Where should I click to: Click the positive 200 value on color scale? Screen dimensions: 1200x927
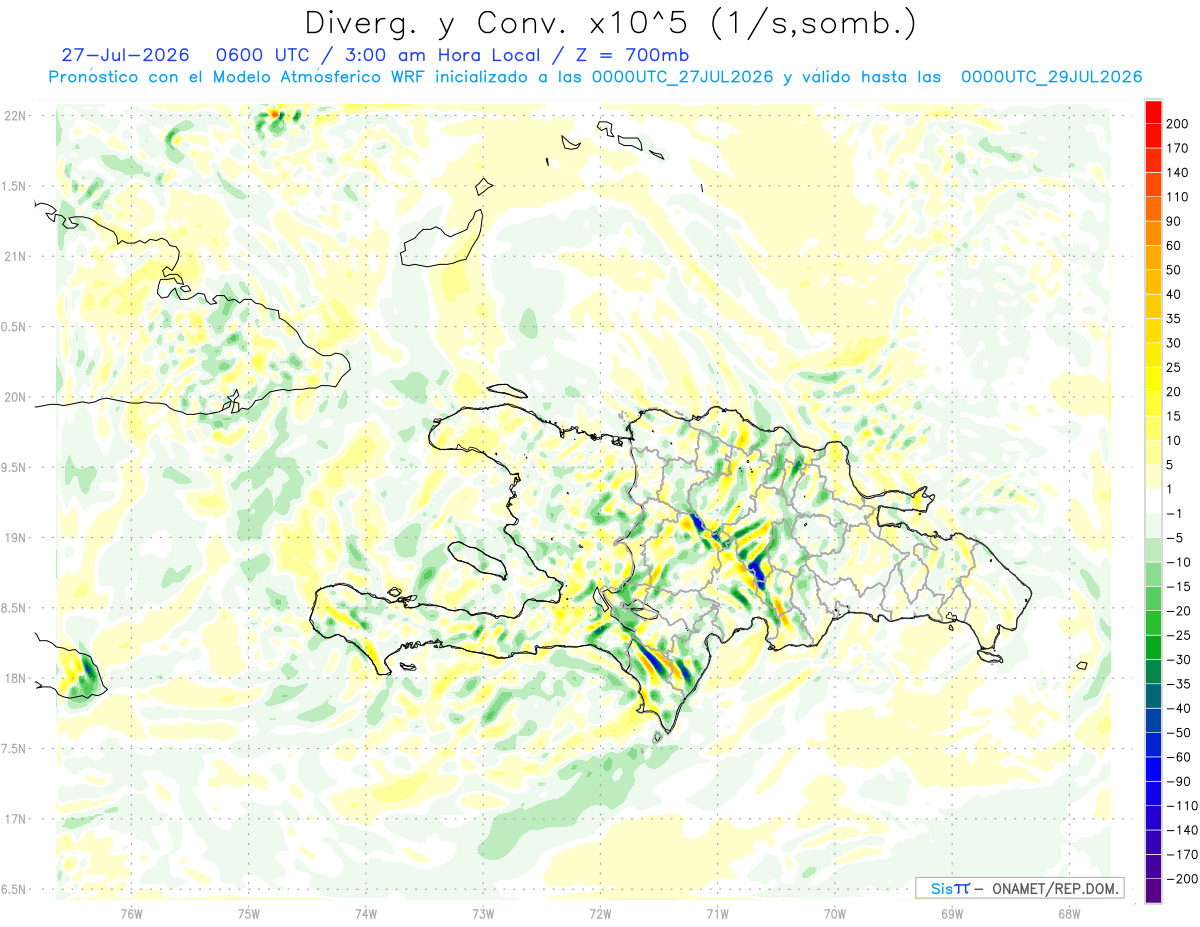1177,124
